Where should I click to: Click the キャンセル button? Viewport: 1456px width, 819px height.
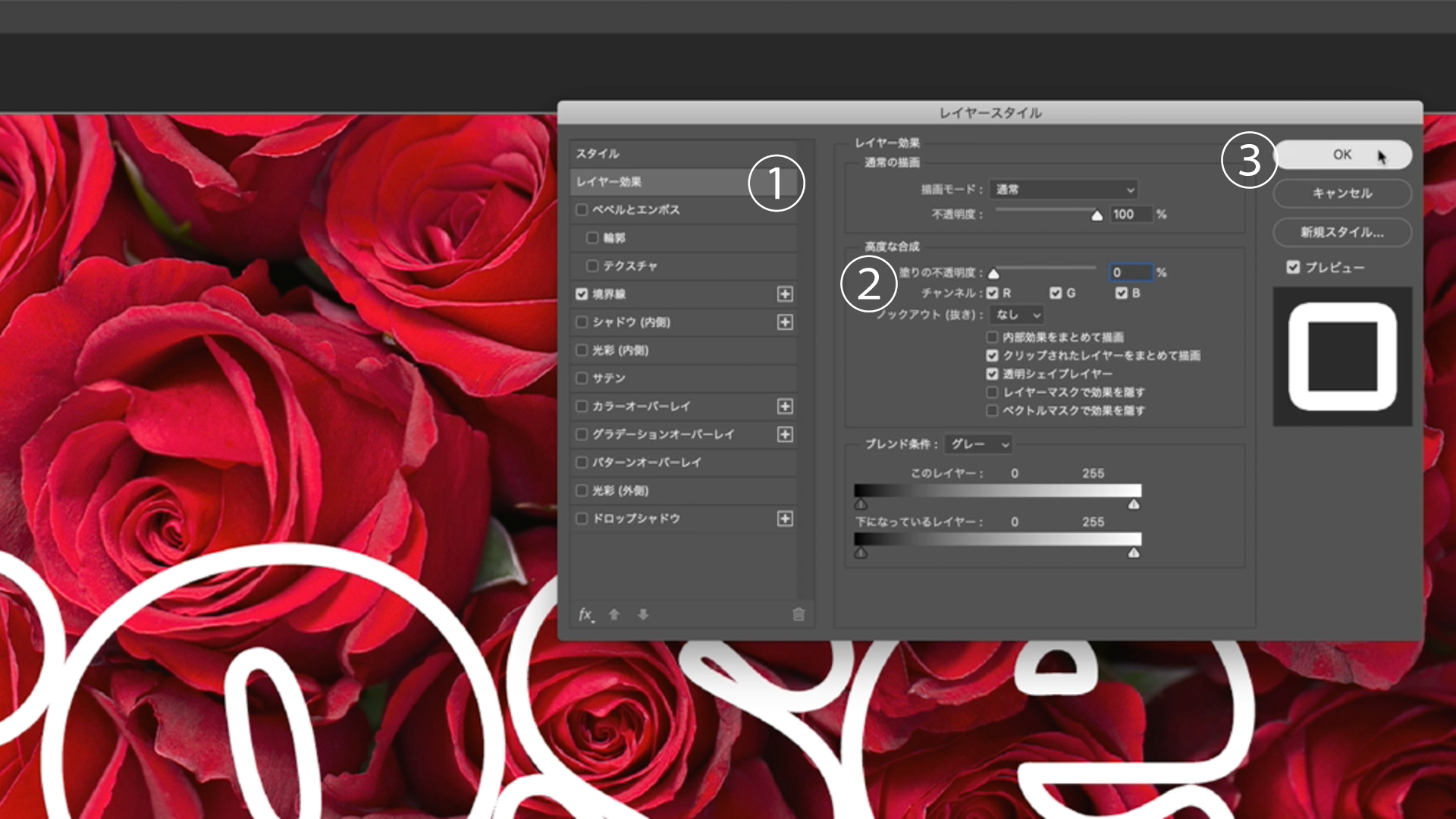(1342, 193)
